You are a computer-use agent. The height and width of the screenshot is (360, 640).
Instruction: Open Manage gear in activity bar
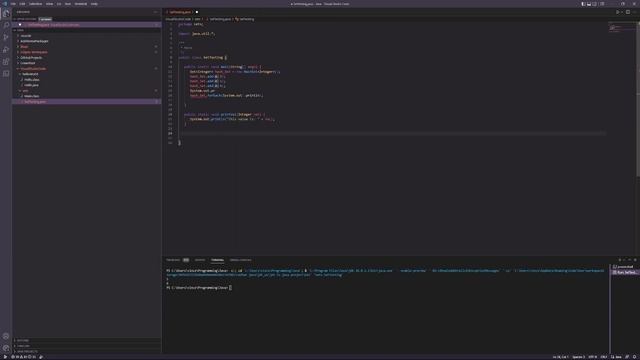tap(6, 348)
